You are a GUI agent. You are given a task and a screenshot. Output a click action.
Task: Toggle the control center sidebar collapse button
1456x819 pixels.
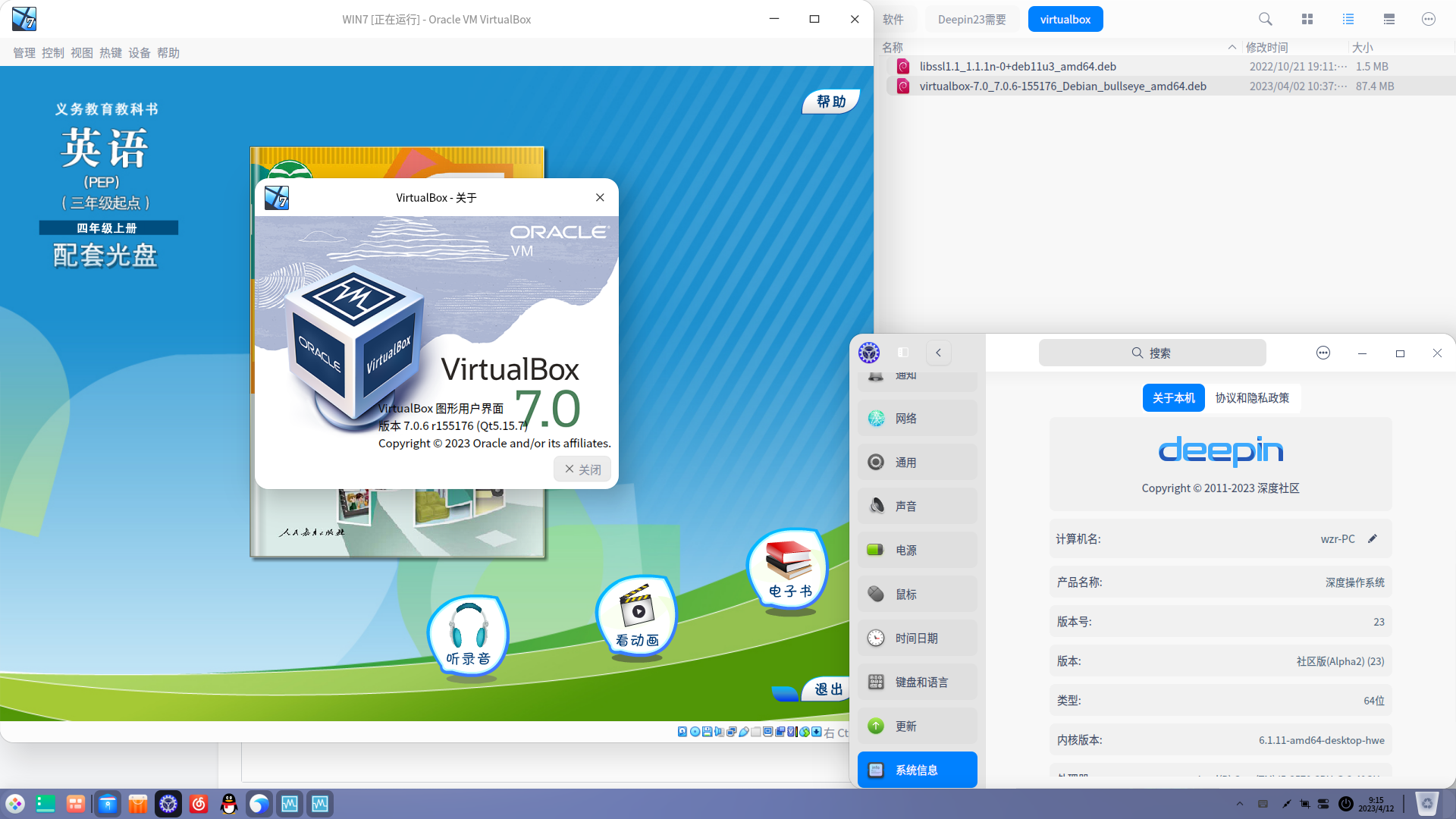point(902,353)
